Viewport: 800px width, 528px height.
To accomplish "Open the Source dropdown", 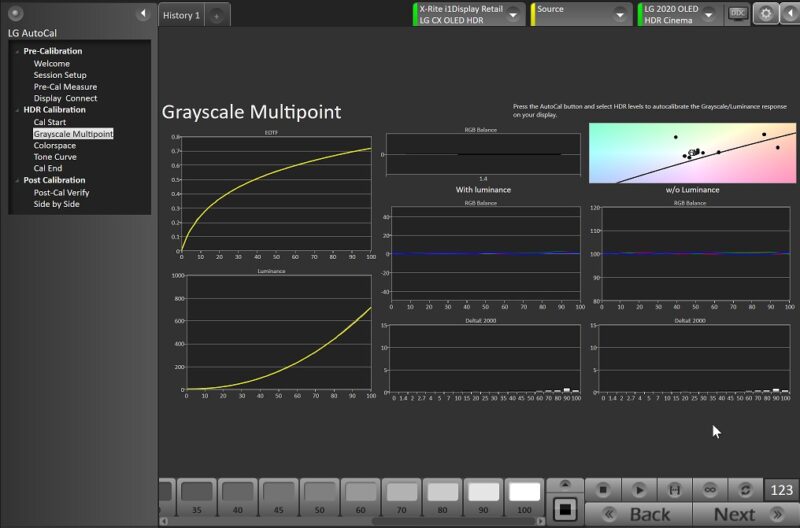I will click(621, 15).
